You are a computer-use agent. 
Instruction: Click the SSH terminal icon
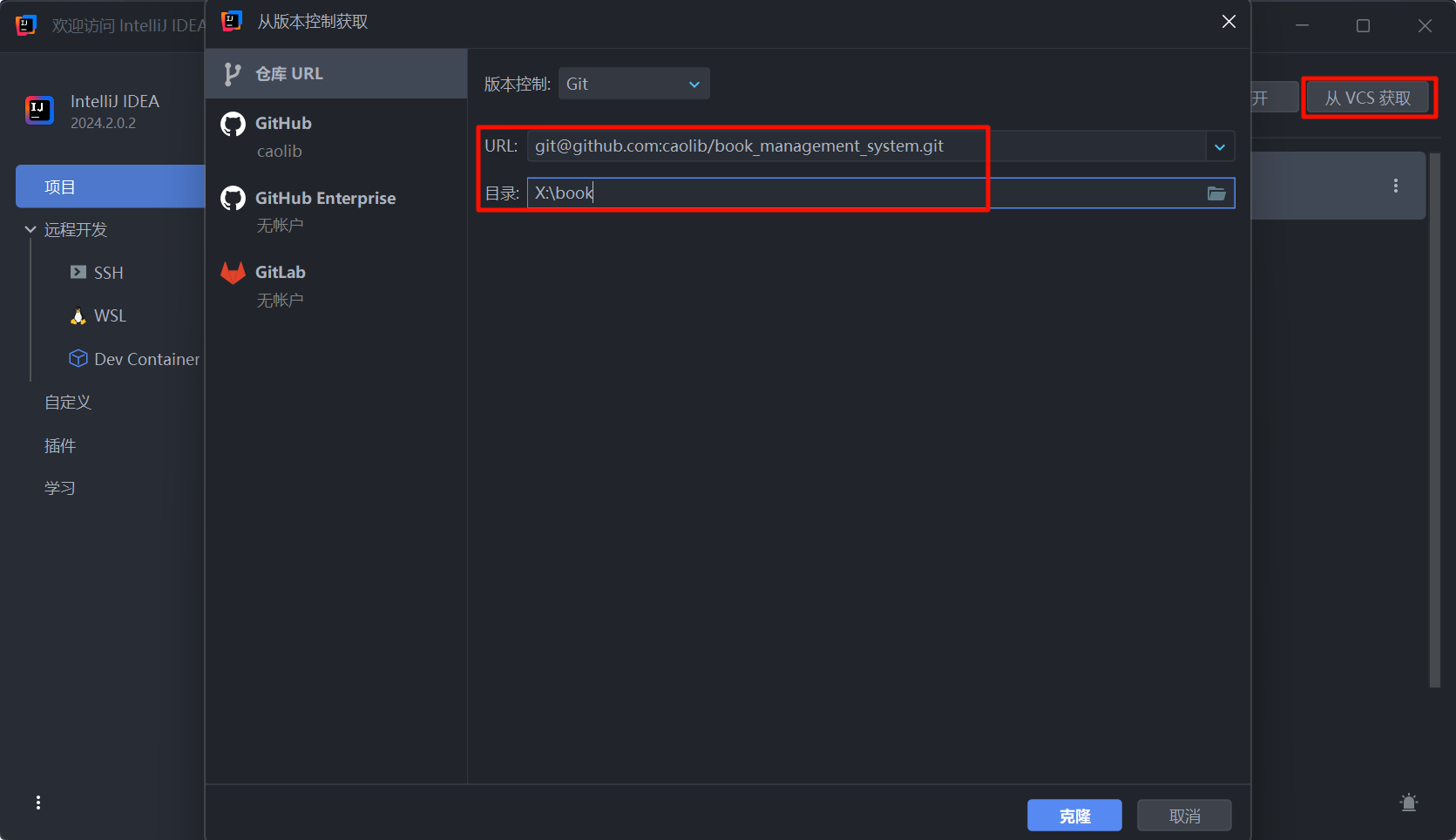click(78, 272)
